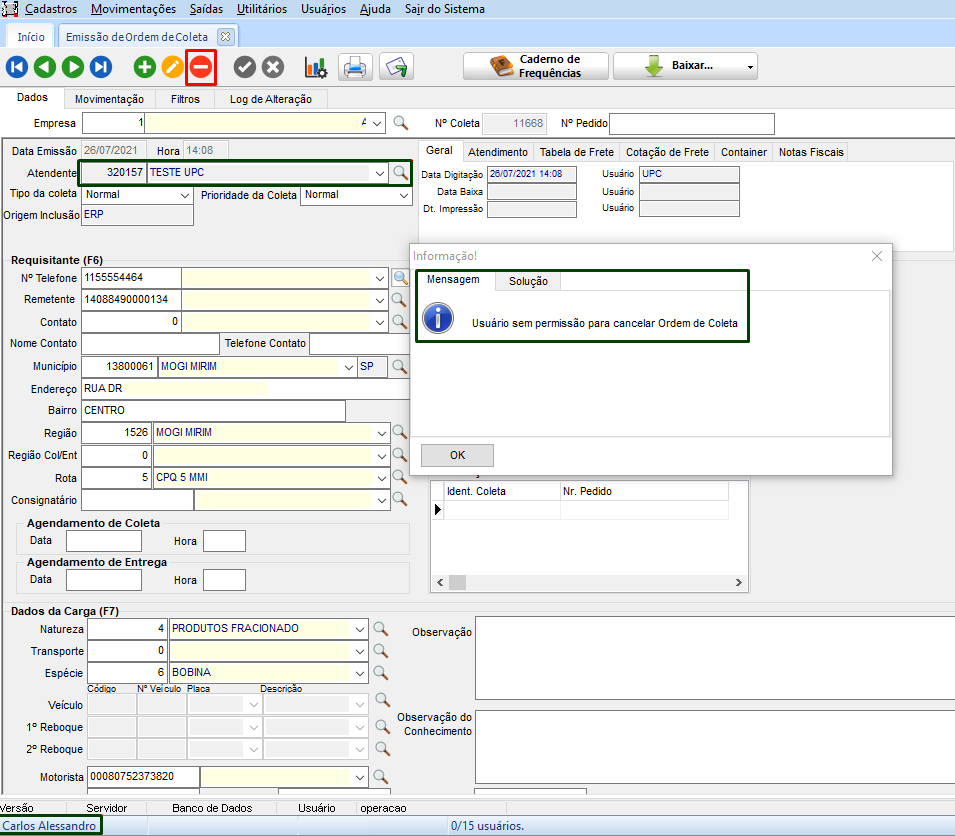
Task: Confirm with the checkmark toolbar icon
Action: tap(245, 67)
